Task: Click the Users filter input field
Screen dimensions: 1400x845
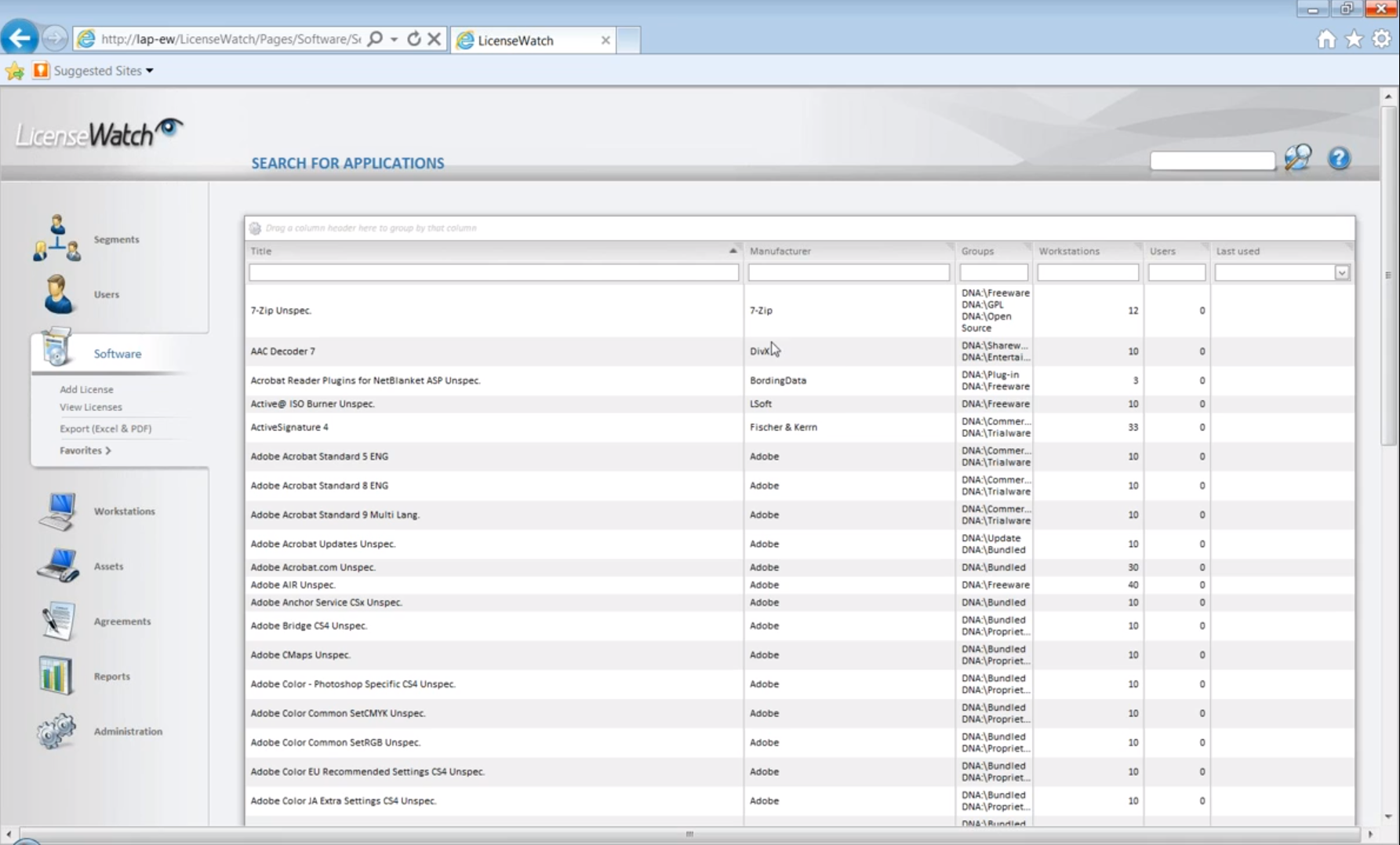Action: click(x=1176, y=273)
